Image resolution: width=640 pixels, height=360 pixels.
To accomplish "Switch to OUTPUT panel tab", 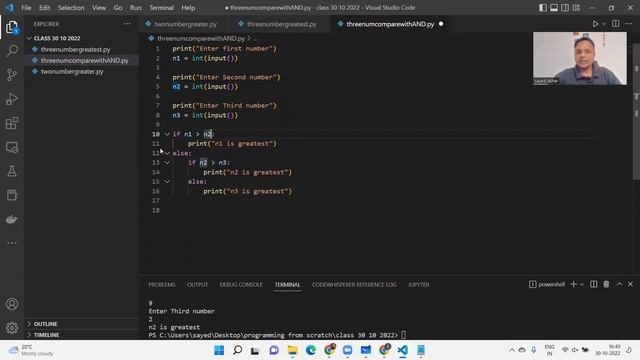I will 198,284.
